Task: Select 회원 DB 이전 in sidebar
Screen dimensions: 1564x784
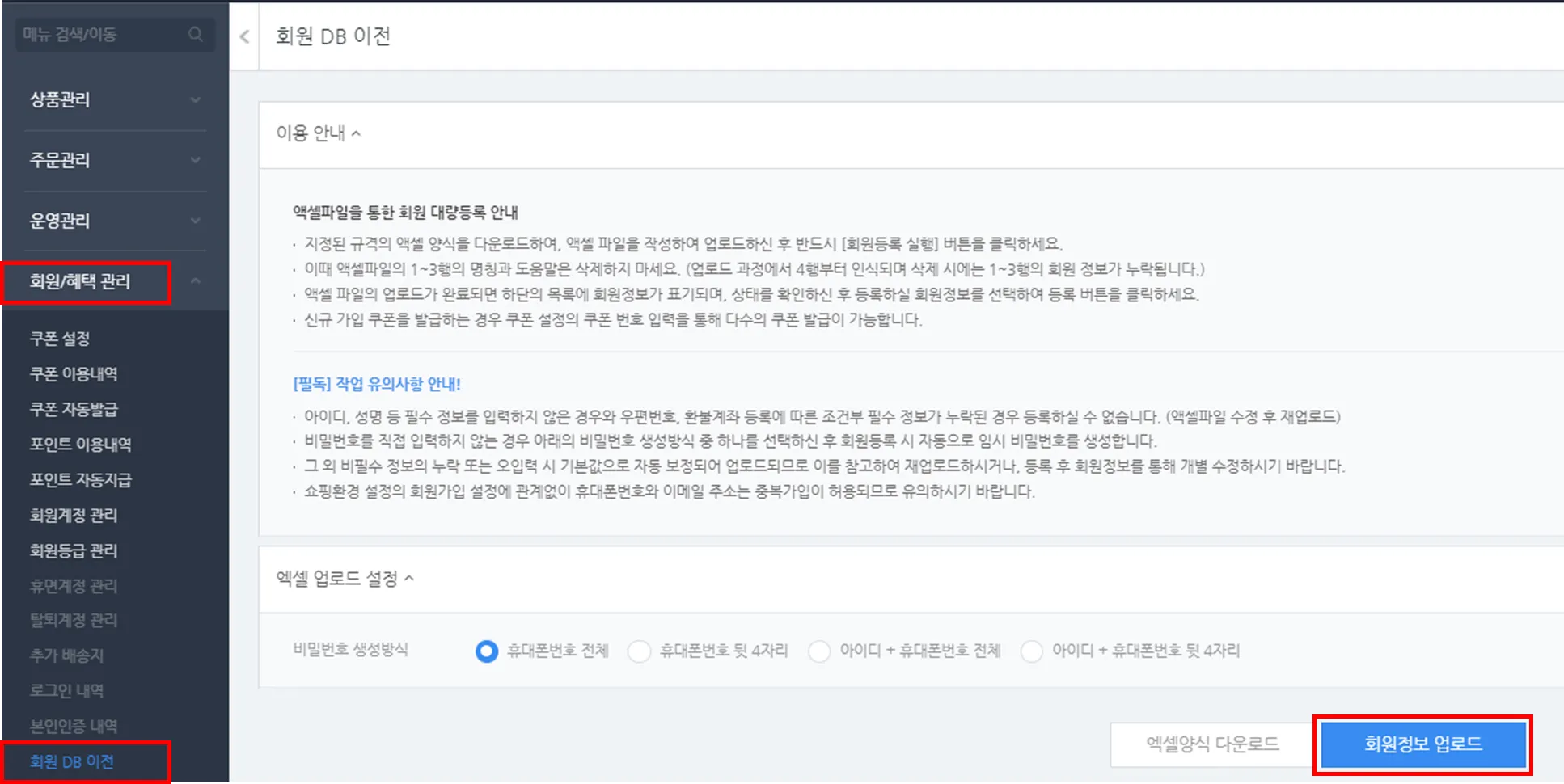Action: 72,761
